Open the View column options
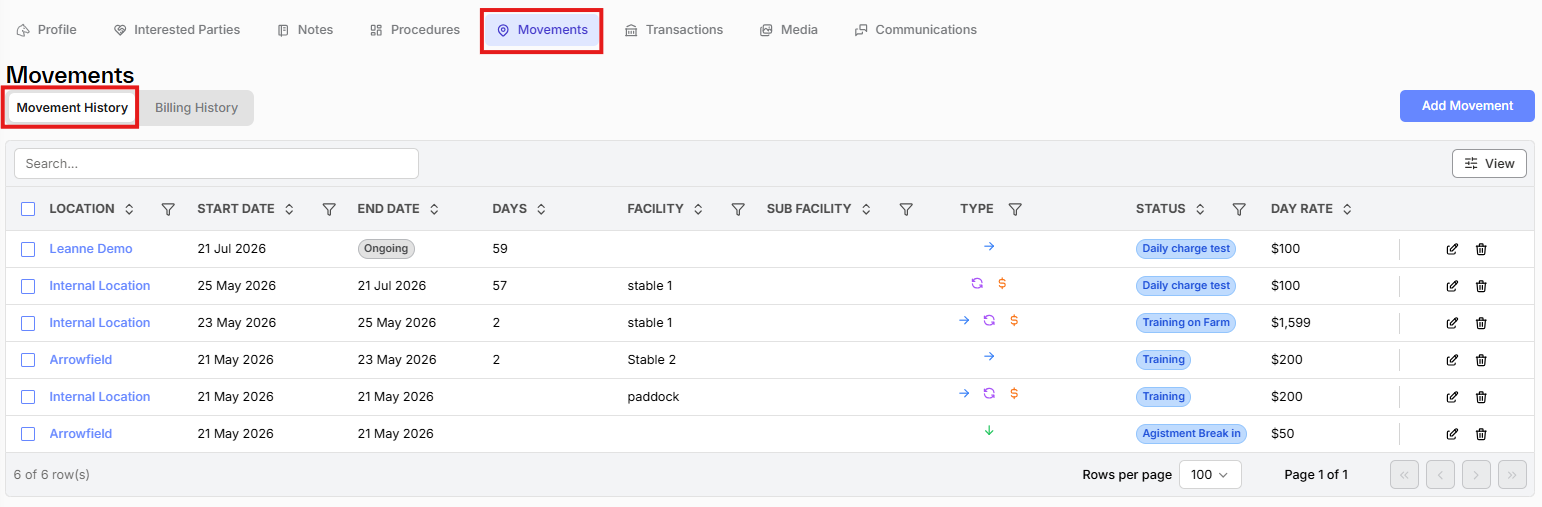The width and height of the screenshot is (1542, 507). [1489, 163]
